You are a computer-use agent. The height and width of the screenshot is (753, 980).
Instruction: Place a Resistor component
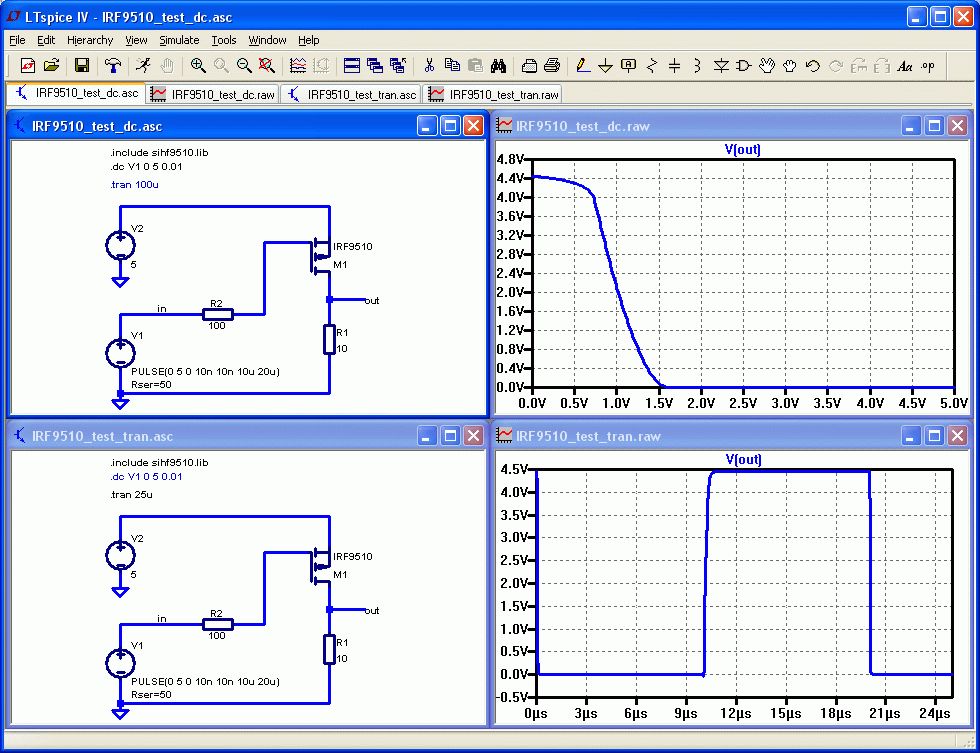click(652, 66)
